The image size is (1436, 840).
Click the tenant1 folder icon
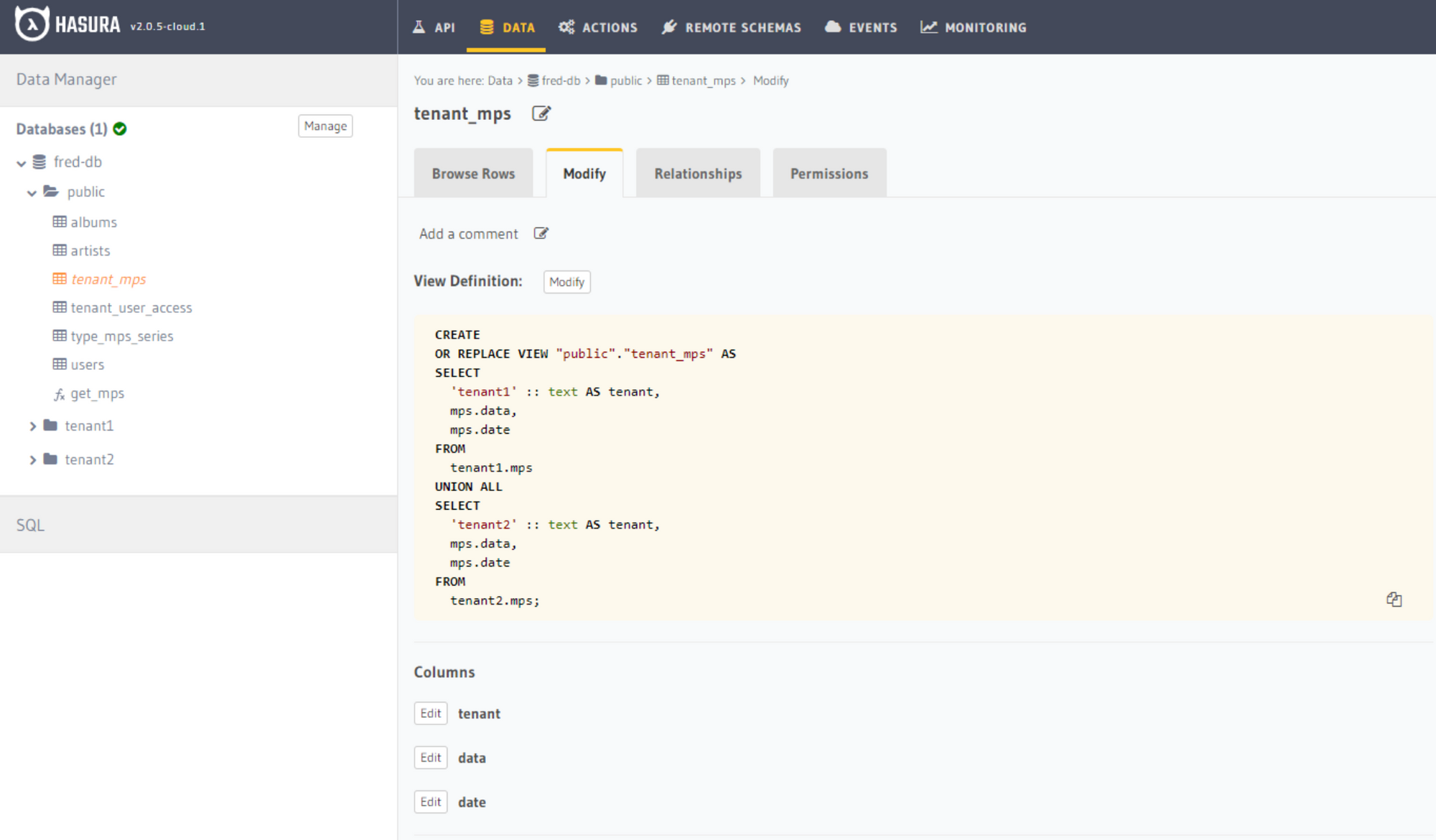[x=50, y=426]
